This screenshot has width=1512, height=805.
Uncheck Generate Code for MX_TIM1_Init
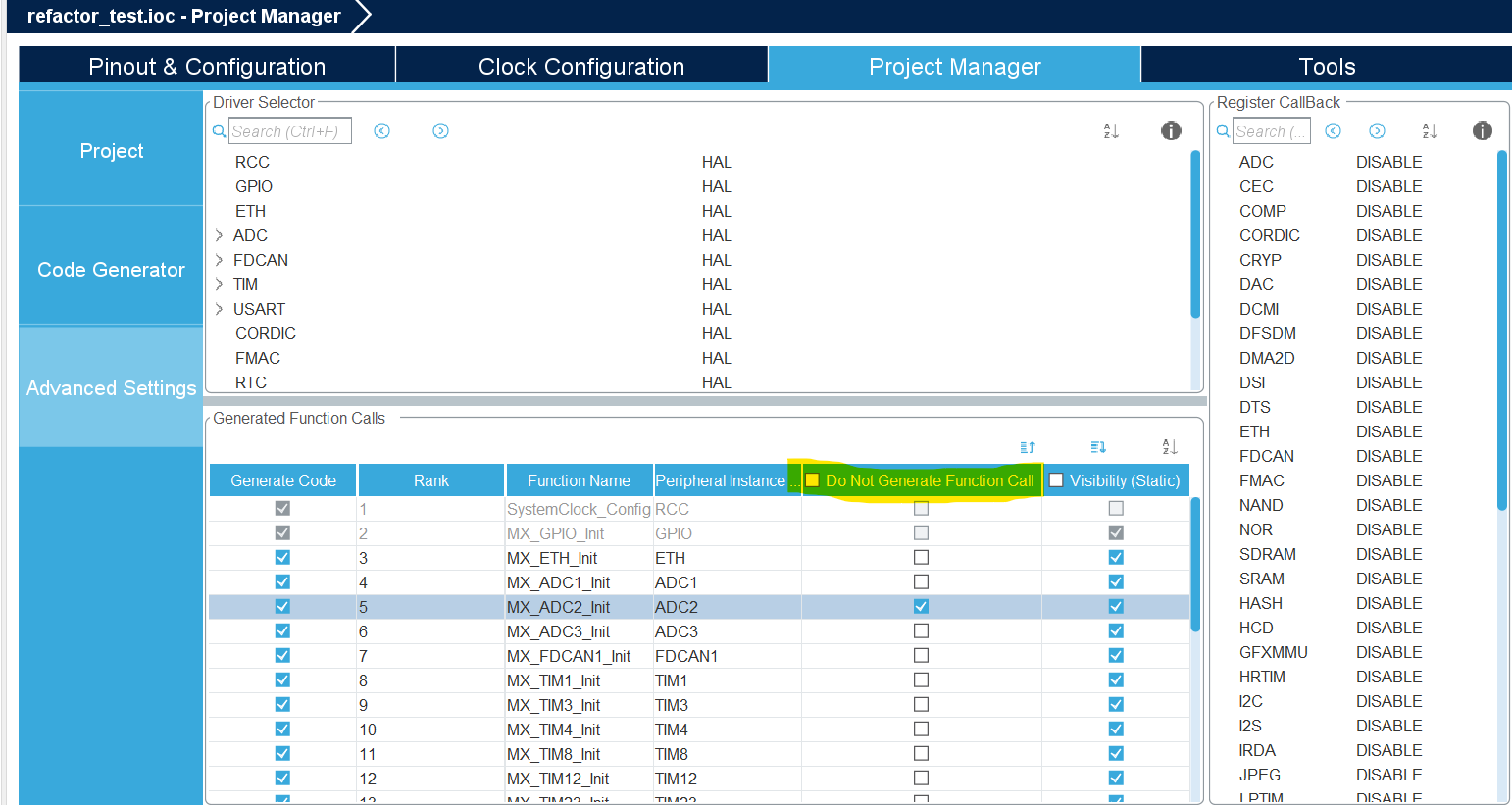282,679
